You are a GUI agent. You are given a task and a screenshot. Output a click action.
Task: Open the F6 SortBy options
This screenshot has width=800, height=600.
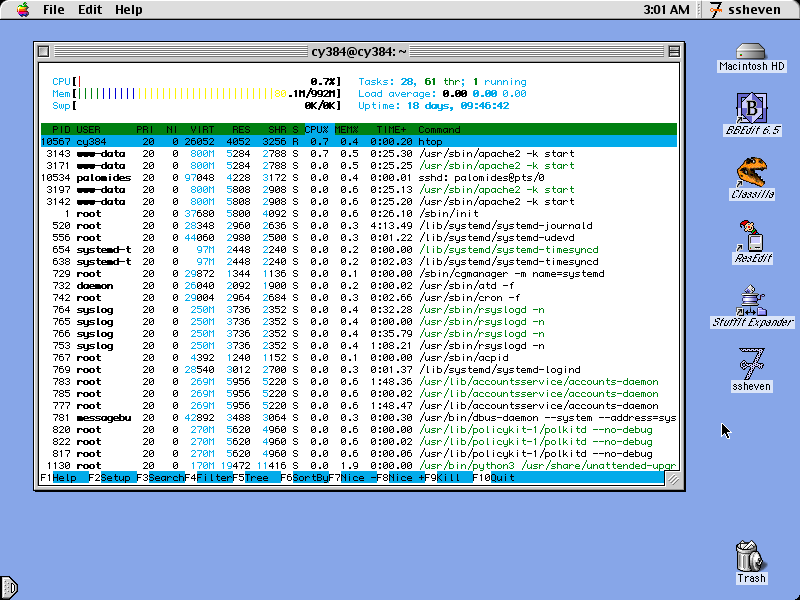pyautogui.click(x=309, y=478)
